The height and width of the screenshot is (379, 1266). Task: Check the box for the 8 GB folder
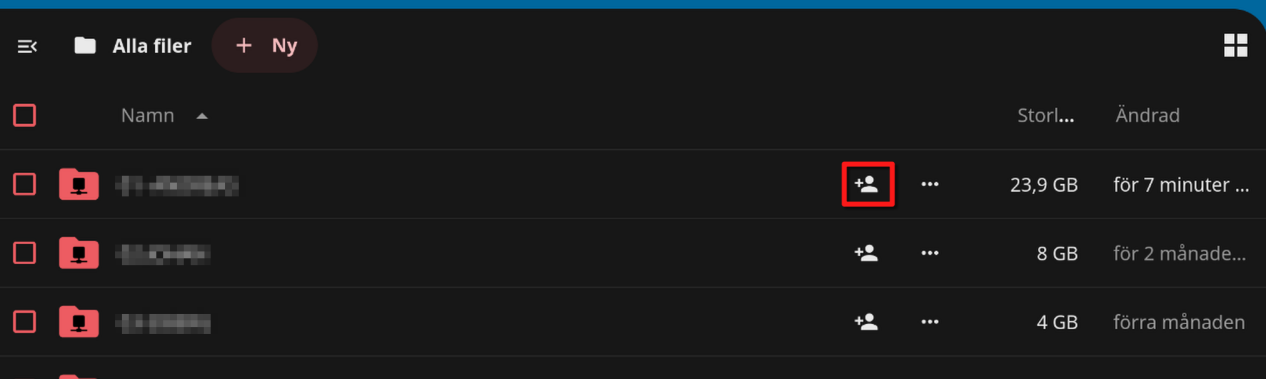(x=25, y=253)
